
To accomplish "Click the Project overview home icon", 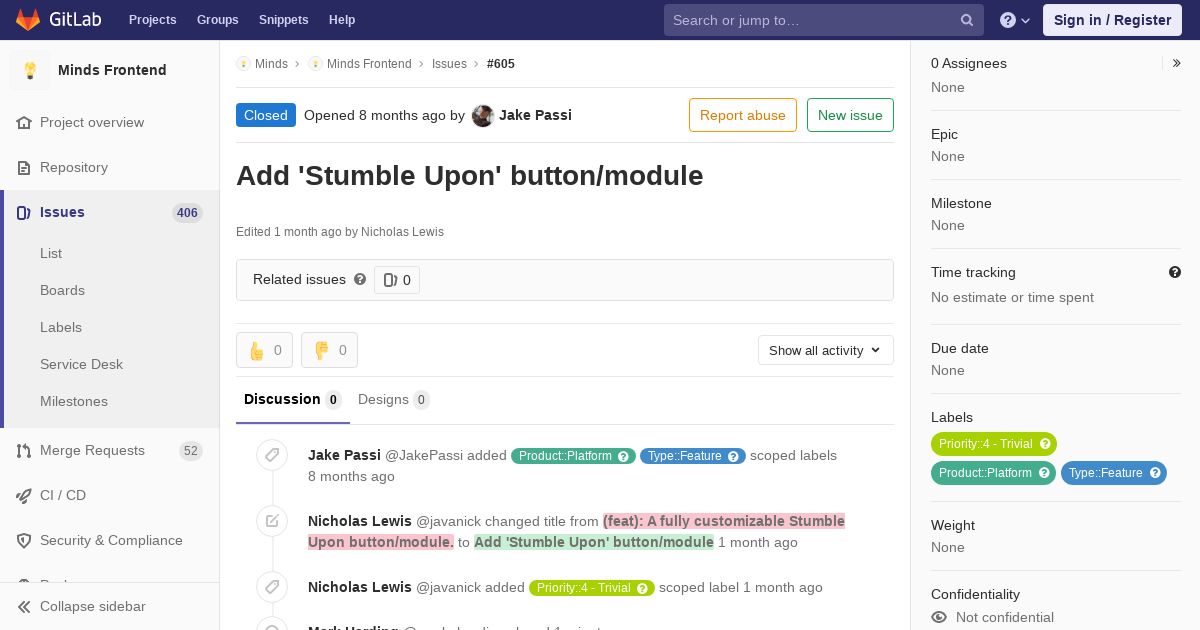I will click(x=24, y=122).
